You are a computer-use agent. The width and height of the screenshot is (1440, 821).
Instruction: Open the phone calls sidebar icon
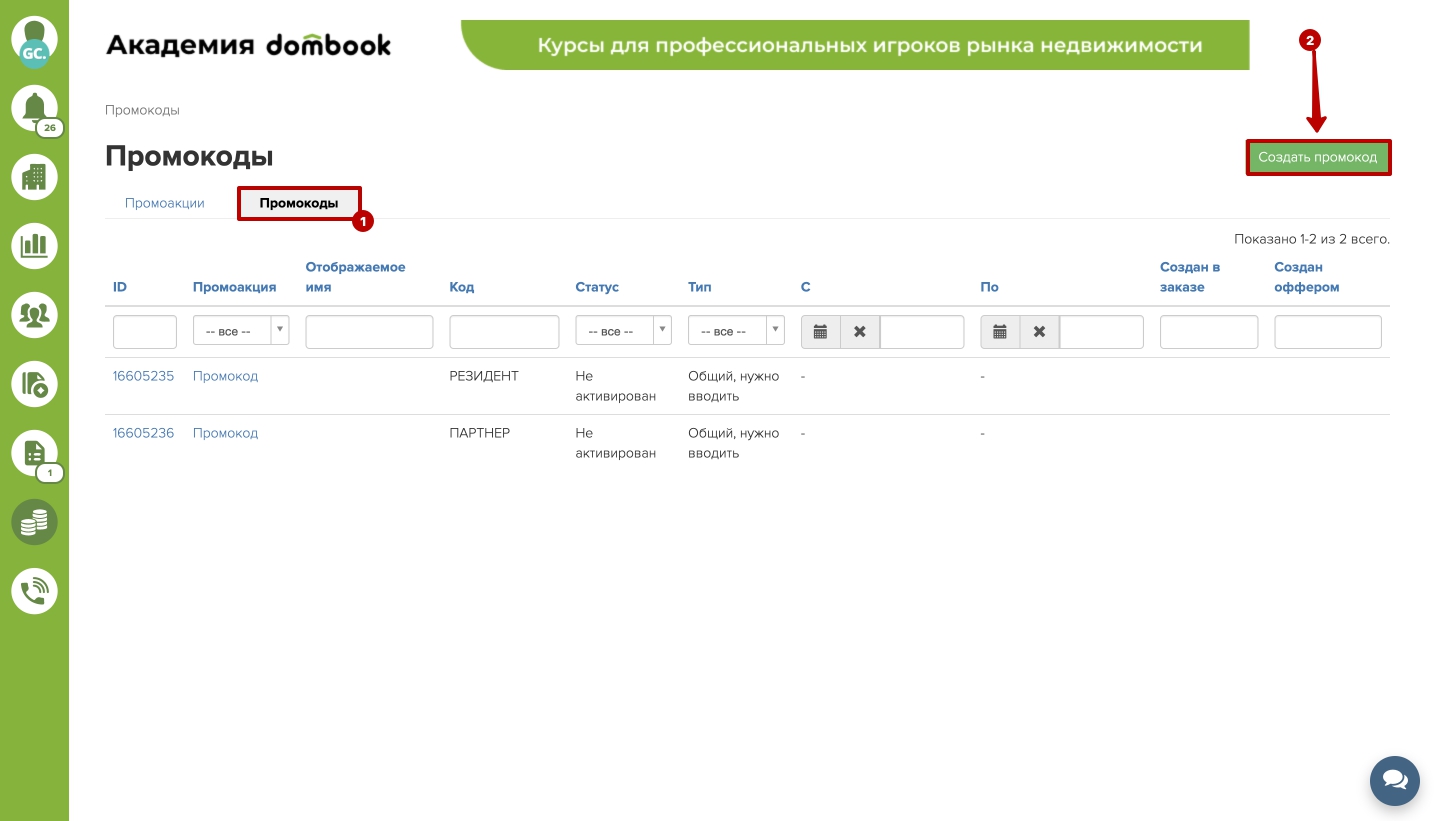coord(34,591)
